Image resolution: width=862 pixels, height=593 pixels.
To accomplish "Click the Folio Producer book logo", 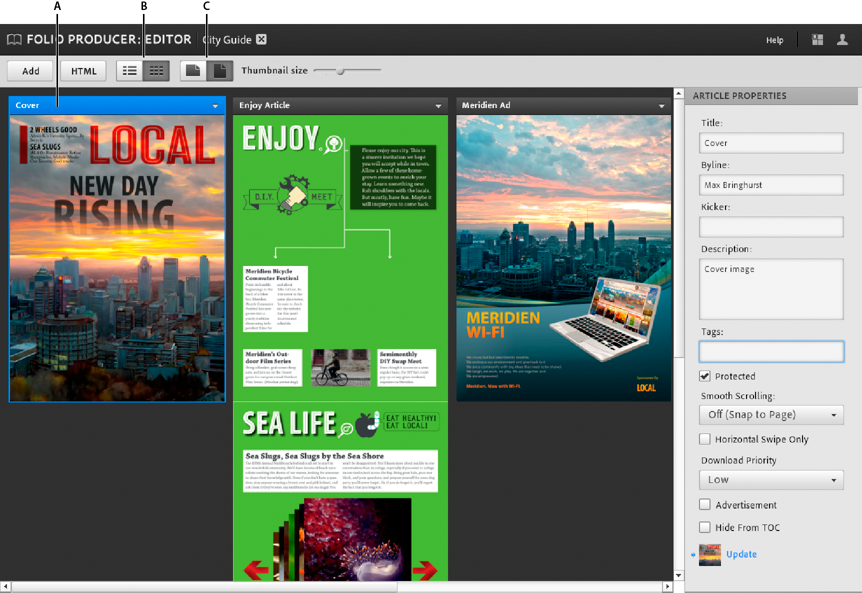I will (12, 40).
